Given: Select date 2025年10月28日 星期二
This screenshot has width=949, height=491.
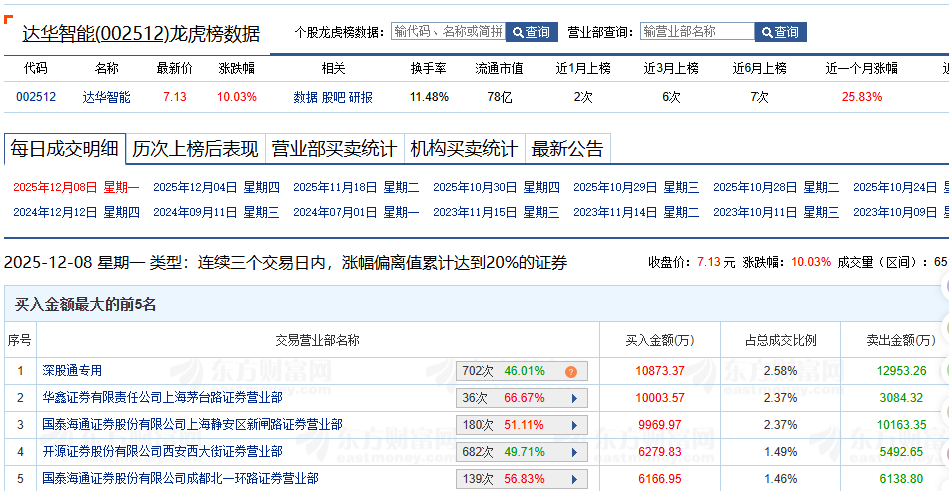Looking at the screenshot, I should click(x=776, y=187).
